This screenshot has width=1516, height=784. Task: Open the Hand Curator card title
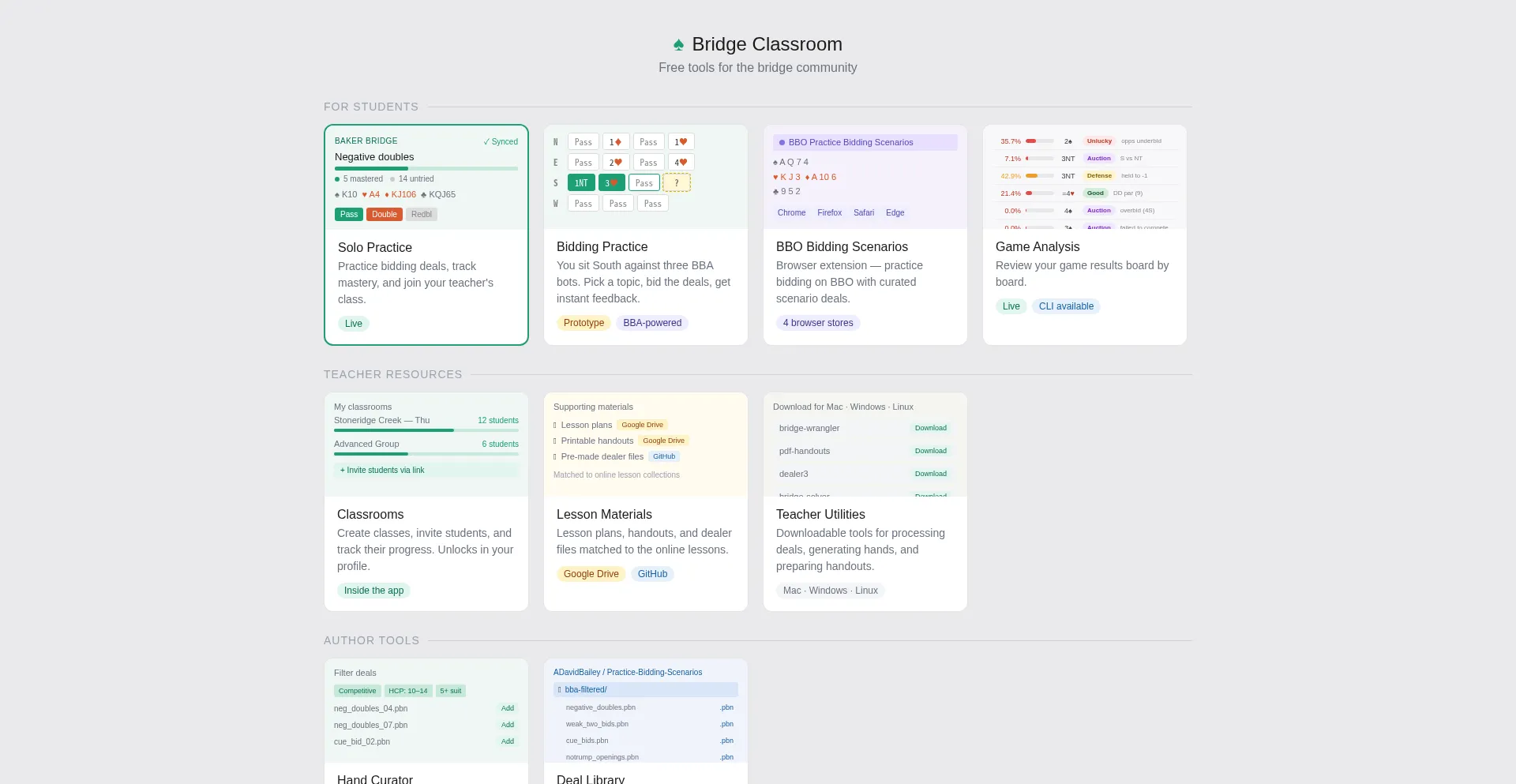(x=375, y=778)
